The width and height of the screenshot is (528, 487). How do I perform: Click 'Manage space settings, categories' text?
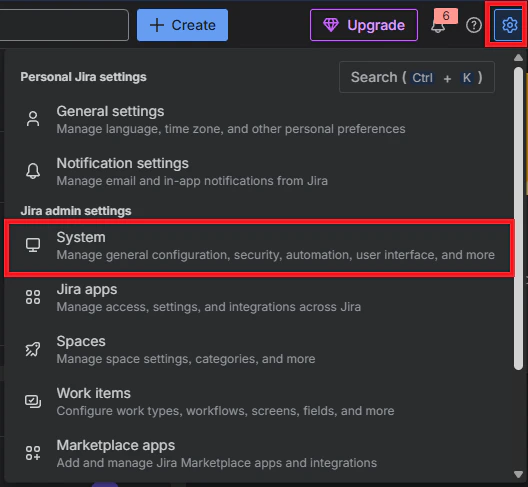[x=186, y=359]
